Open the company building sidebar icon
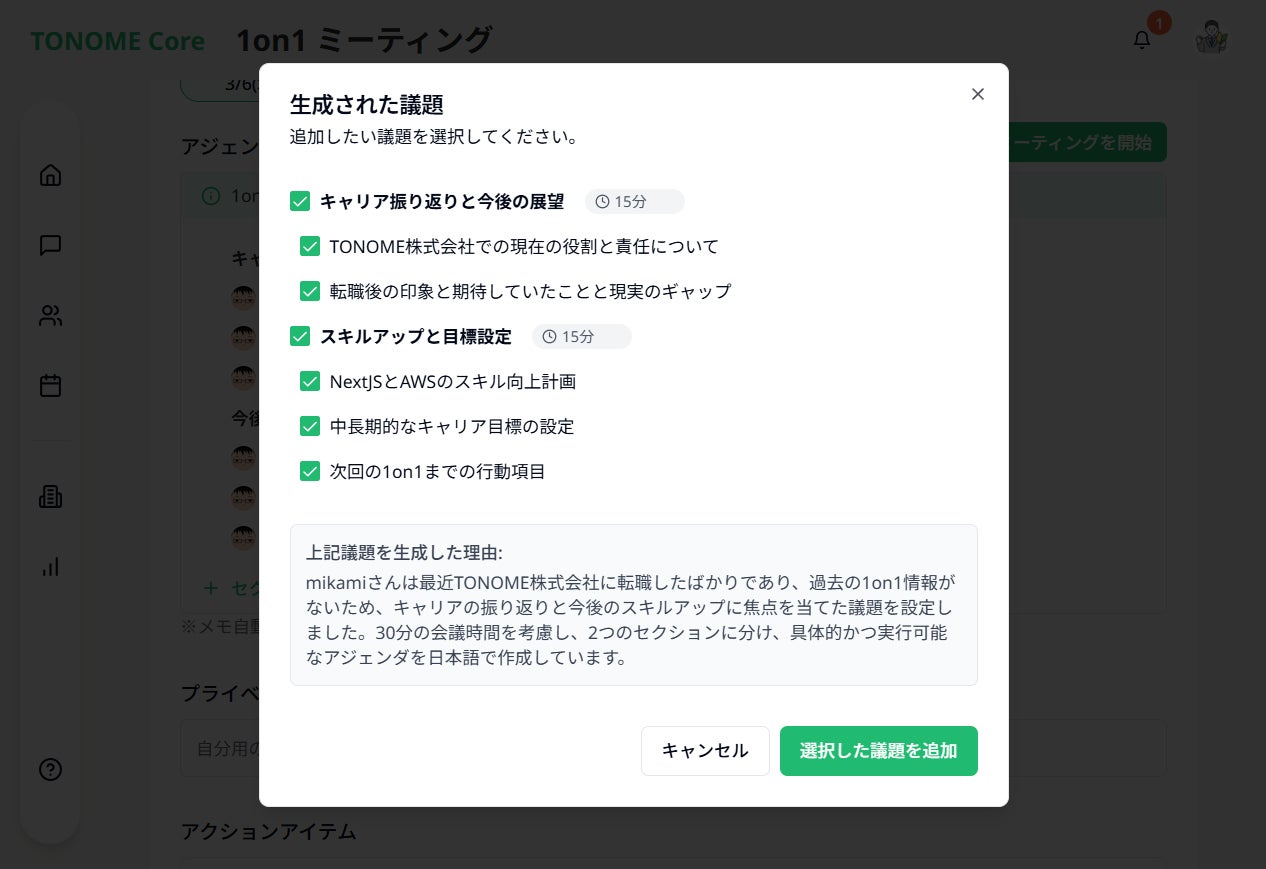This screenshot has width=1266, height=869. coord(50,496)
